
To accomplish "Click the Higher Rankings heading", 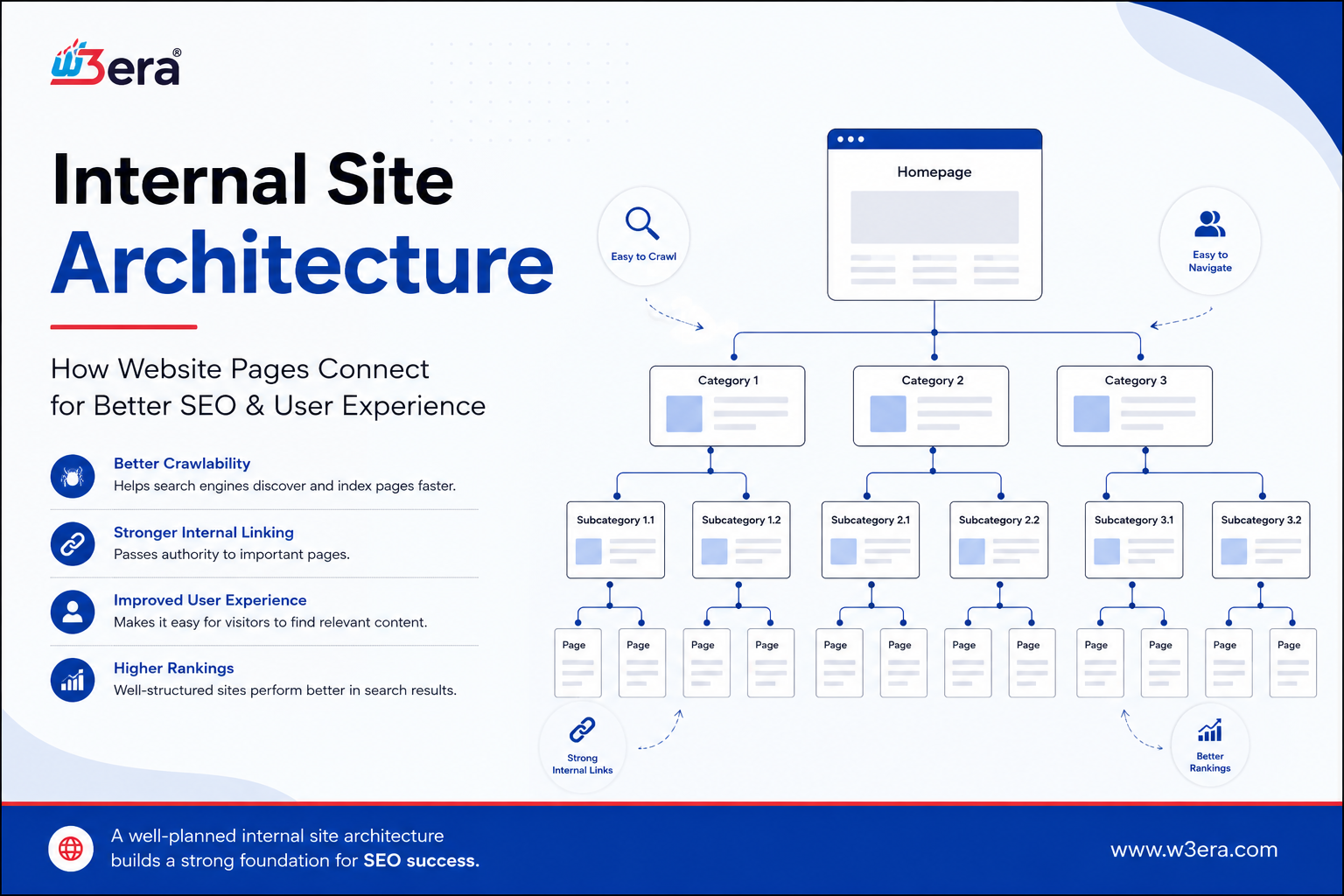I will click(174, 668).
